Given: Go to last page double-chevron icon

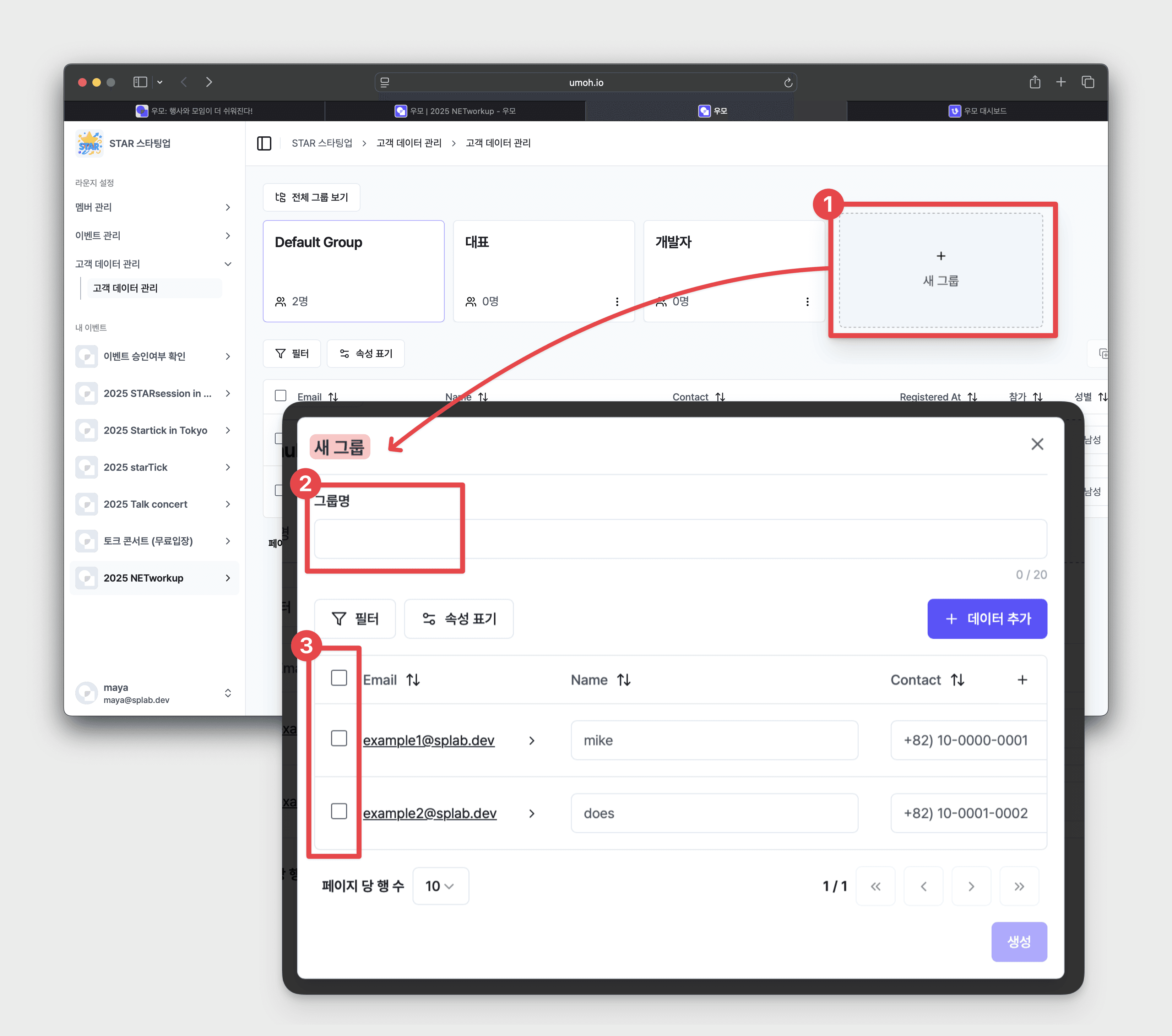Looking at the screenshot, I should click(x=1018, y=887).
